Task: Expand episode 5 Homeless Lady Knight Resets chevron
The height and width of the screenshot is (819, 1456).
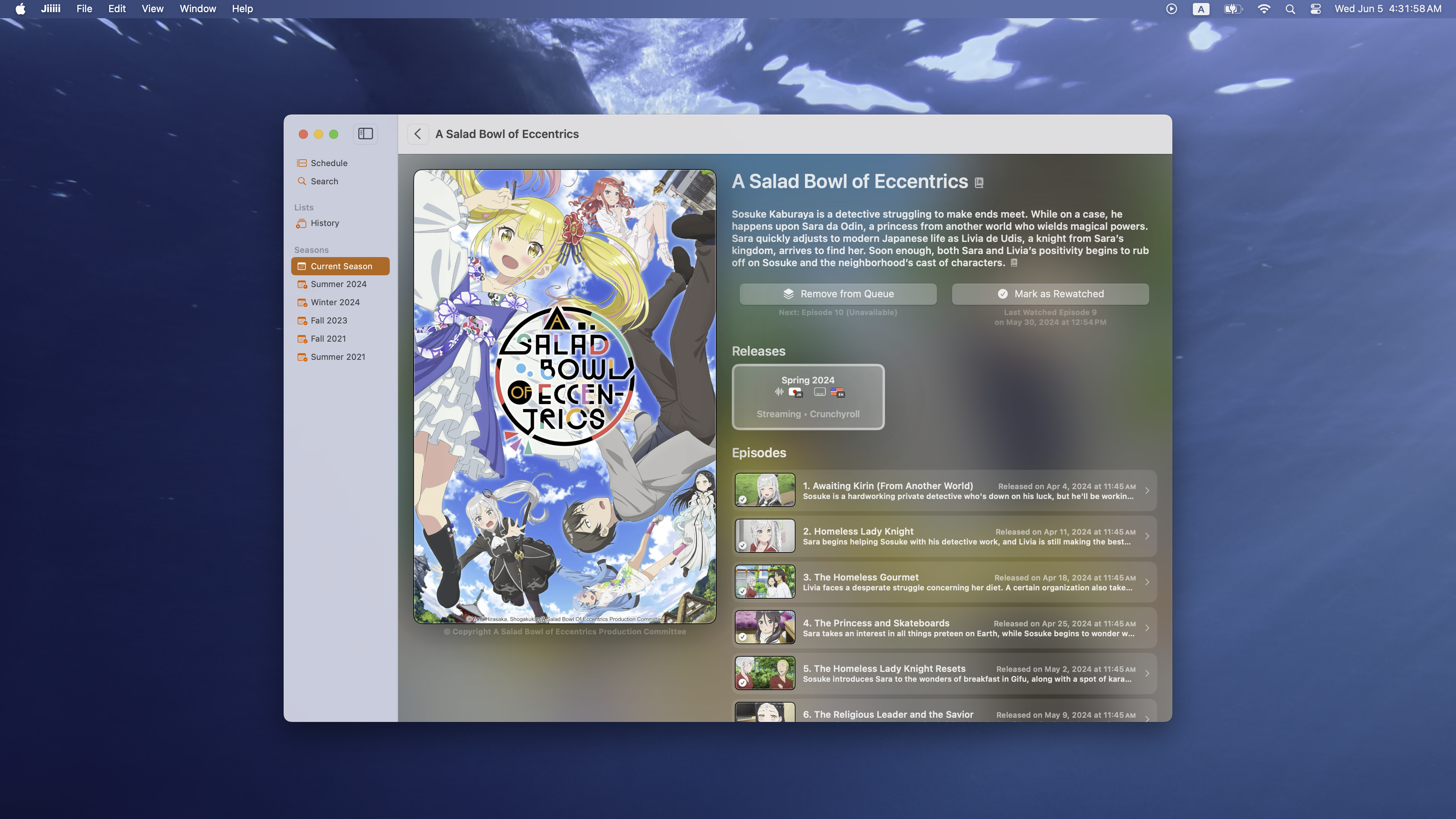Action: [x=1147, y=674]
